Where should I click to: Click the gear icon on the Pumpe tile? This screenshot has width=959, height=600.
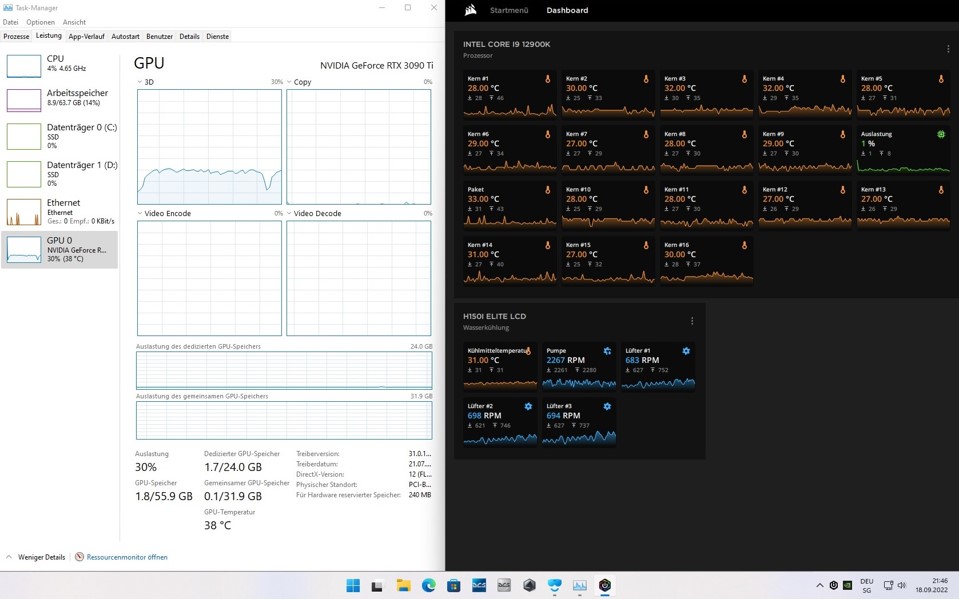pos(607,351)
